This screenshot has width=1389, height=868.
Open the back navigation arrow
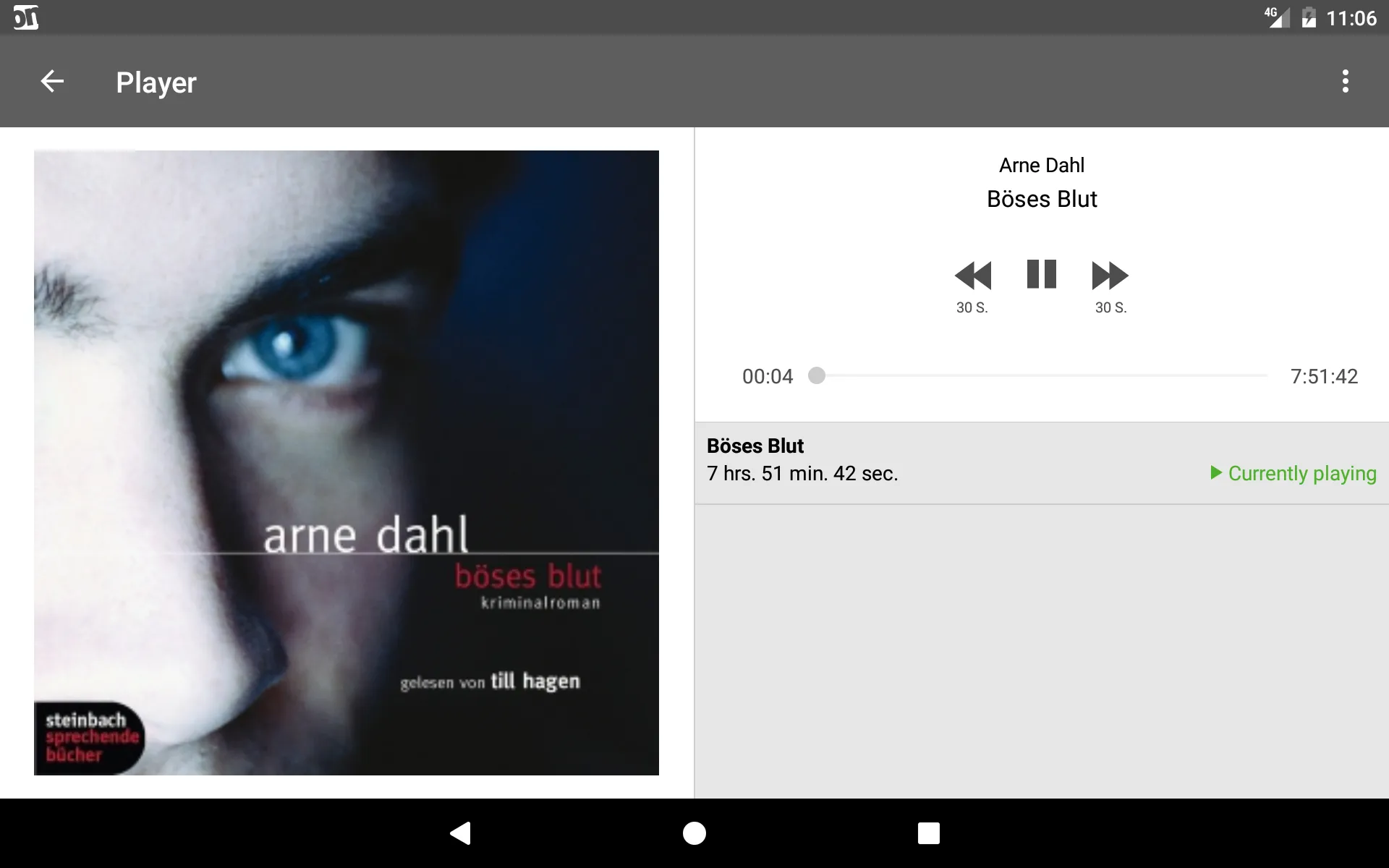coord(52,82)
